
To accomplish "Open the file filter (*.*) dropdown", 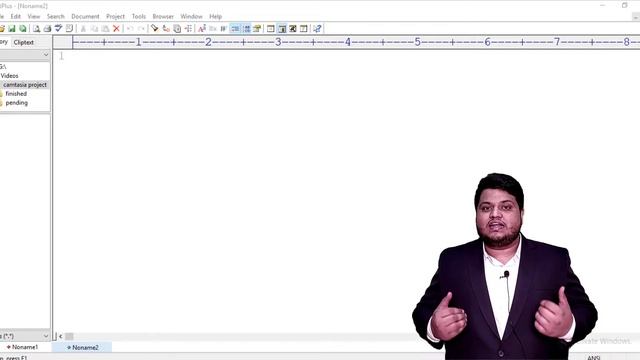I will (x=46, y=336).
